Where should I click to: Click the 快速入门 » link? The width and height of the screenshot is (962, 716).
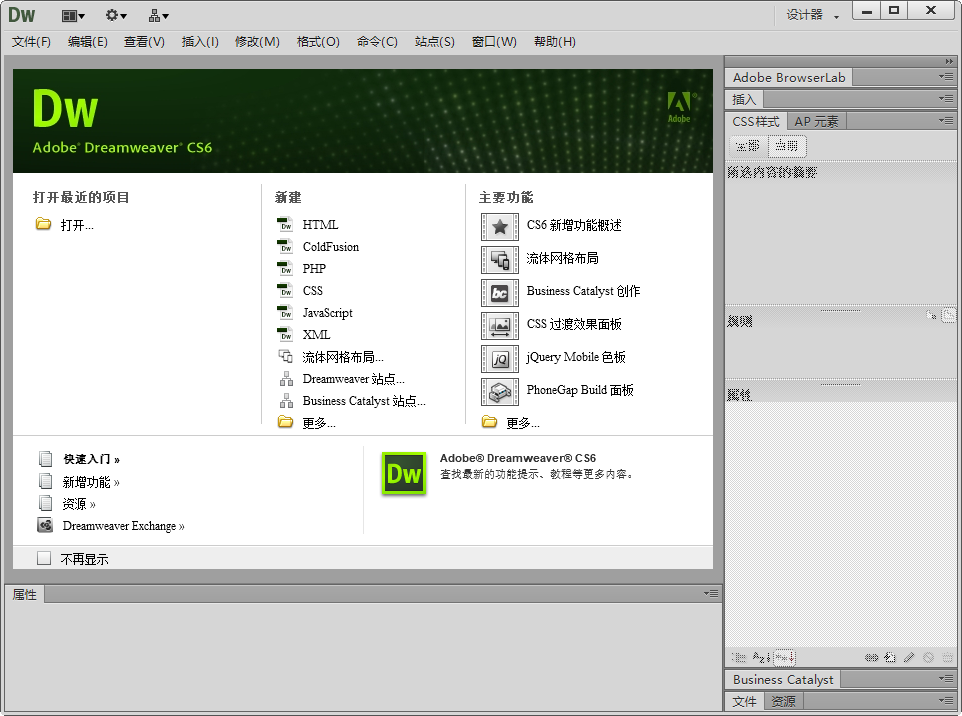pos(91,459)
